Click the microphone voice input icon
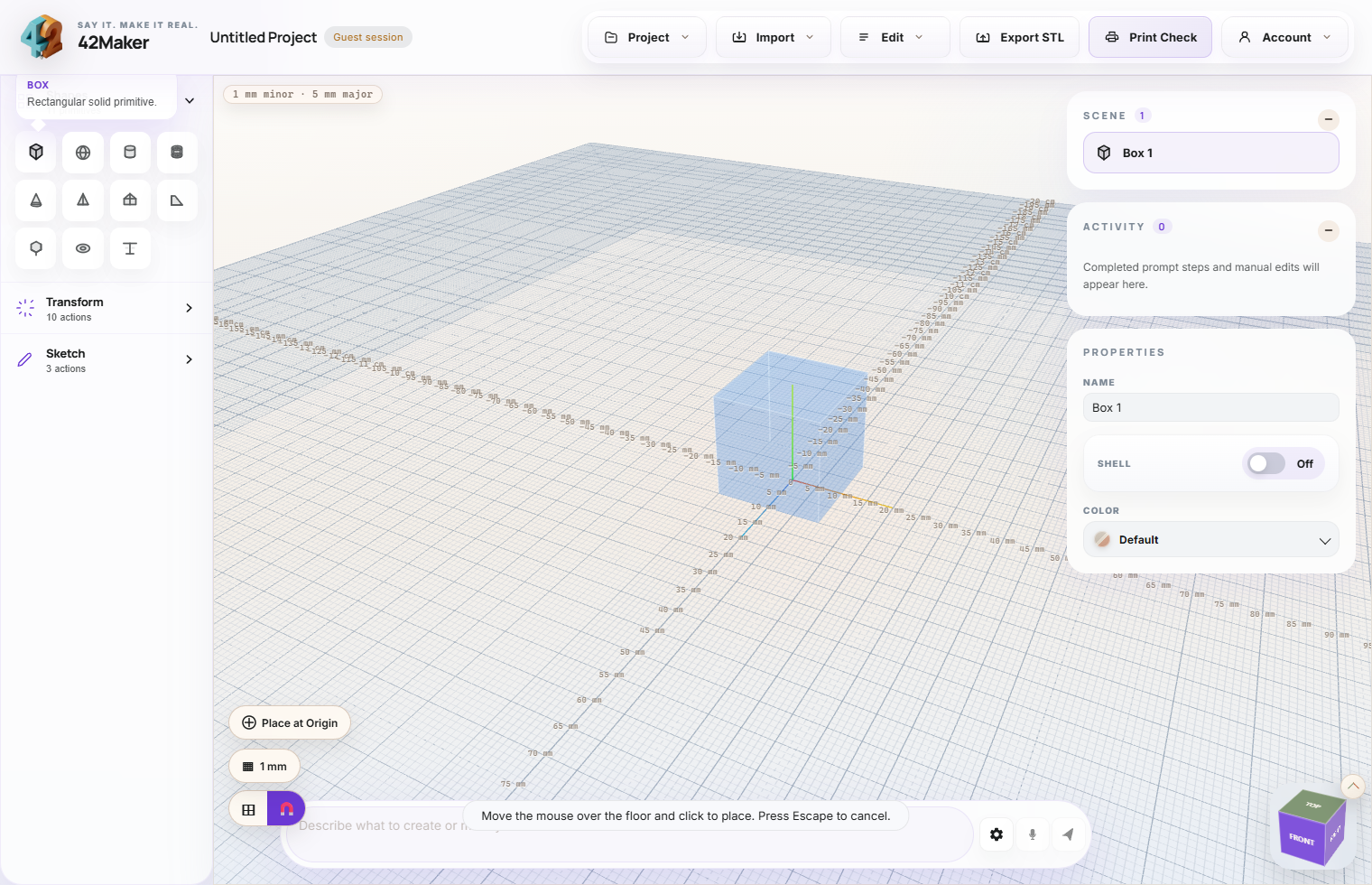 coord(1033,834)
